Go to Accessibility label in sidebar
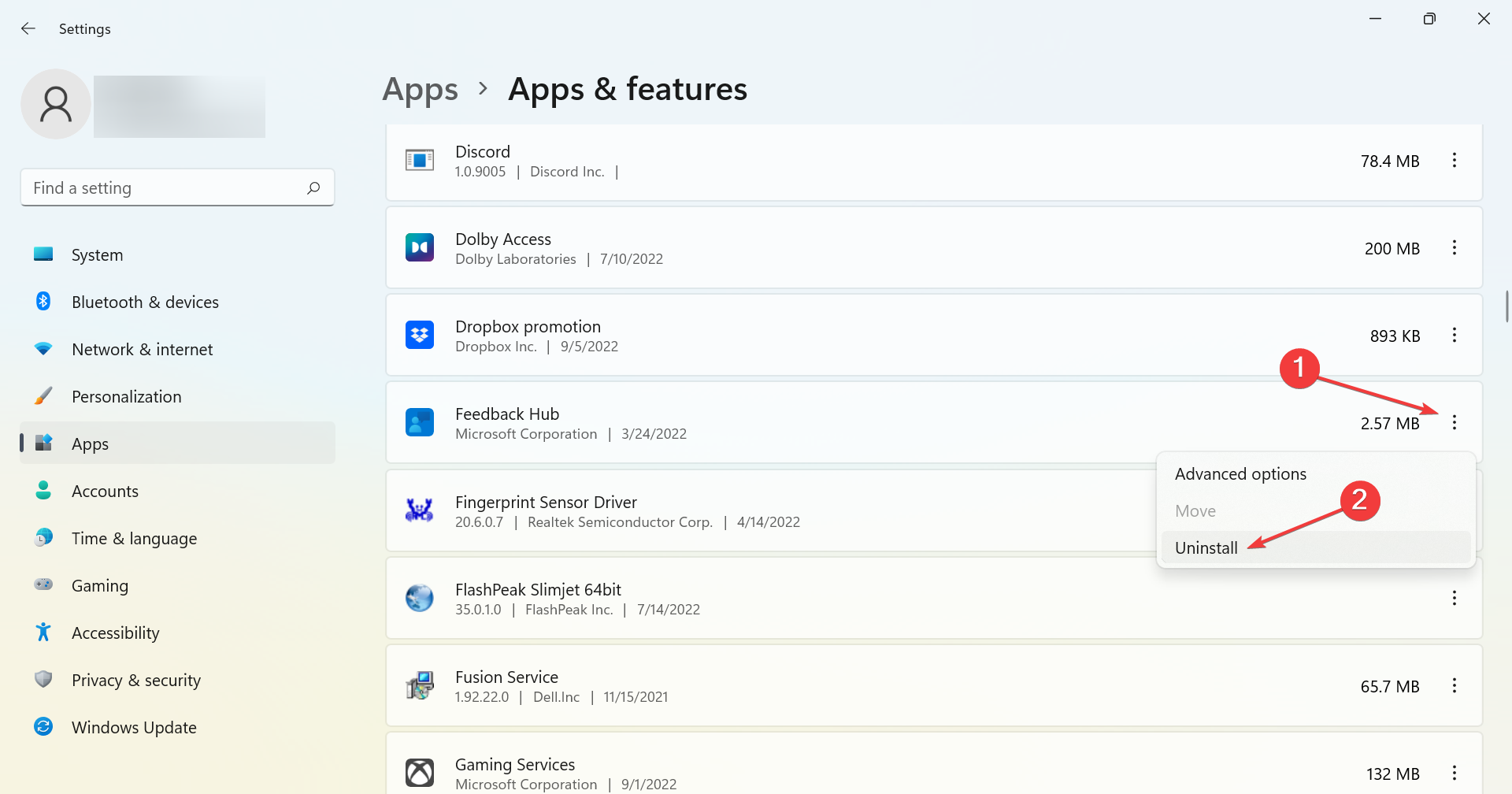Screen dimensions: 1512x794 pyautogui.click(x=116, y=633)
